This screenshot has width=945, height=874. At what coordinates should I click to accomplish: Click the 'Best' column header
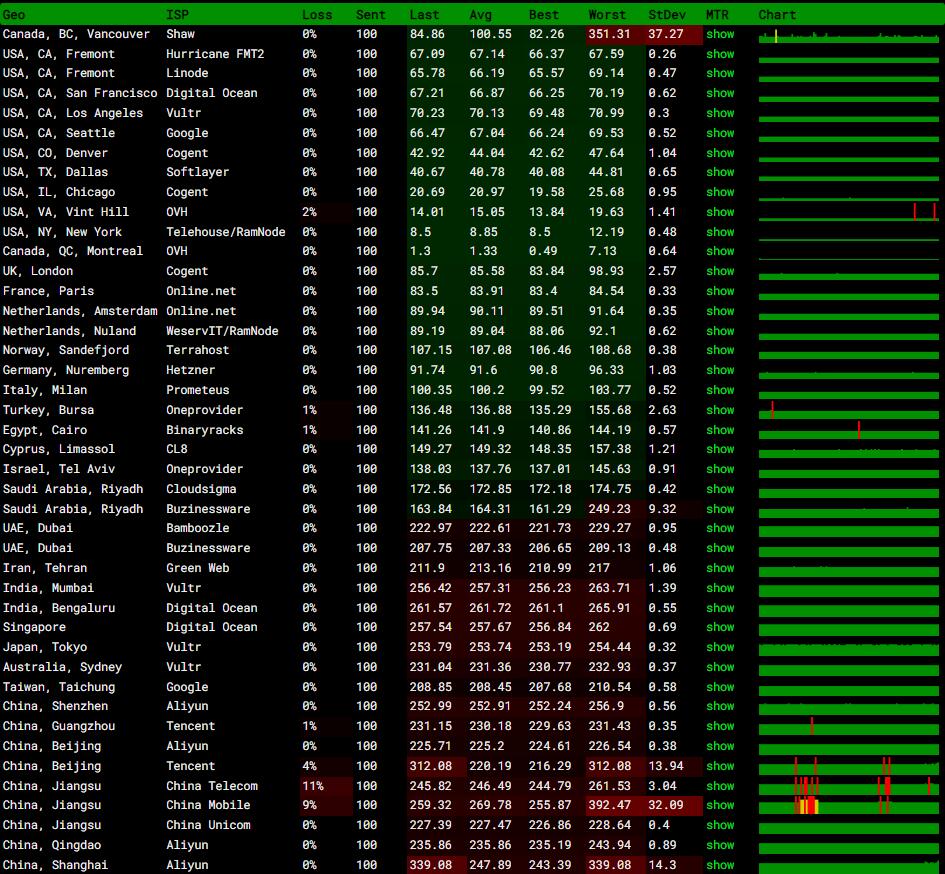click(544, 14)
